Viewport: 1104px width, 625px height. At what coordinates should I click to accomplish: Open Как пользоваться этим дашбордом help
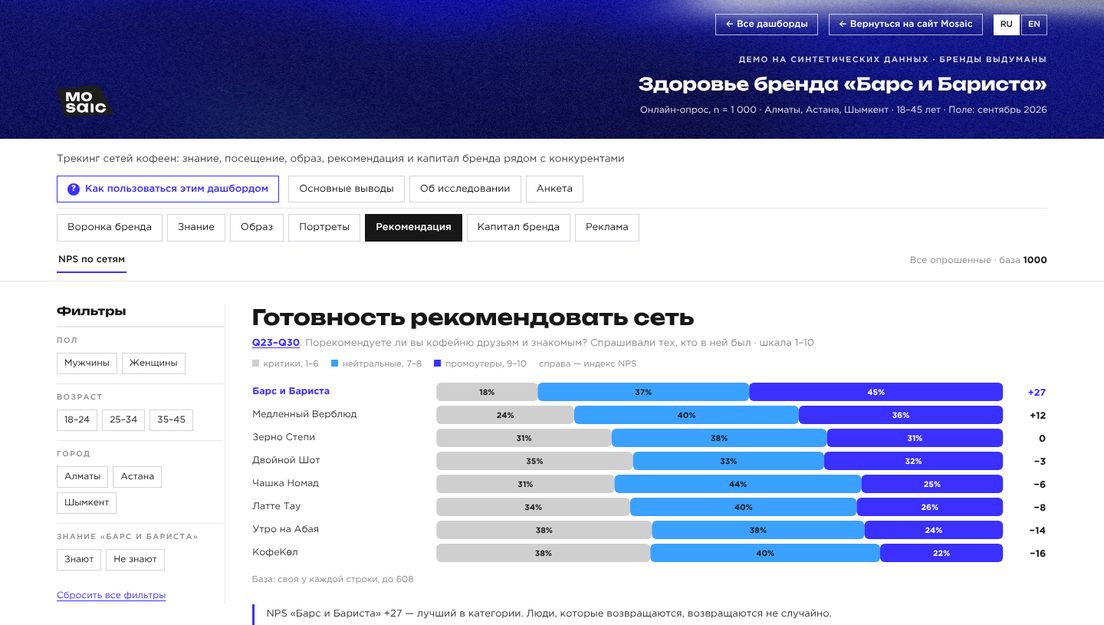pos(168,189)
